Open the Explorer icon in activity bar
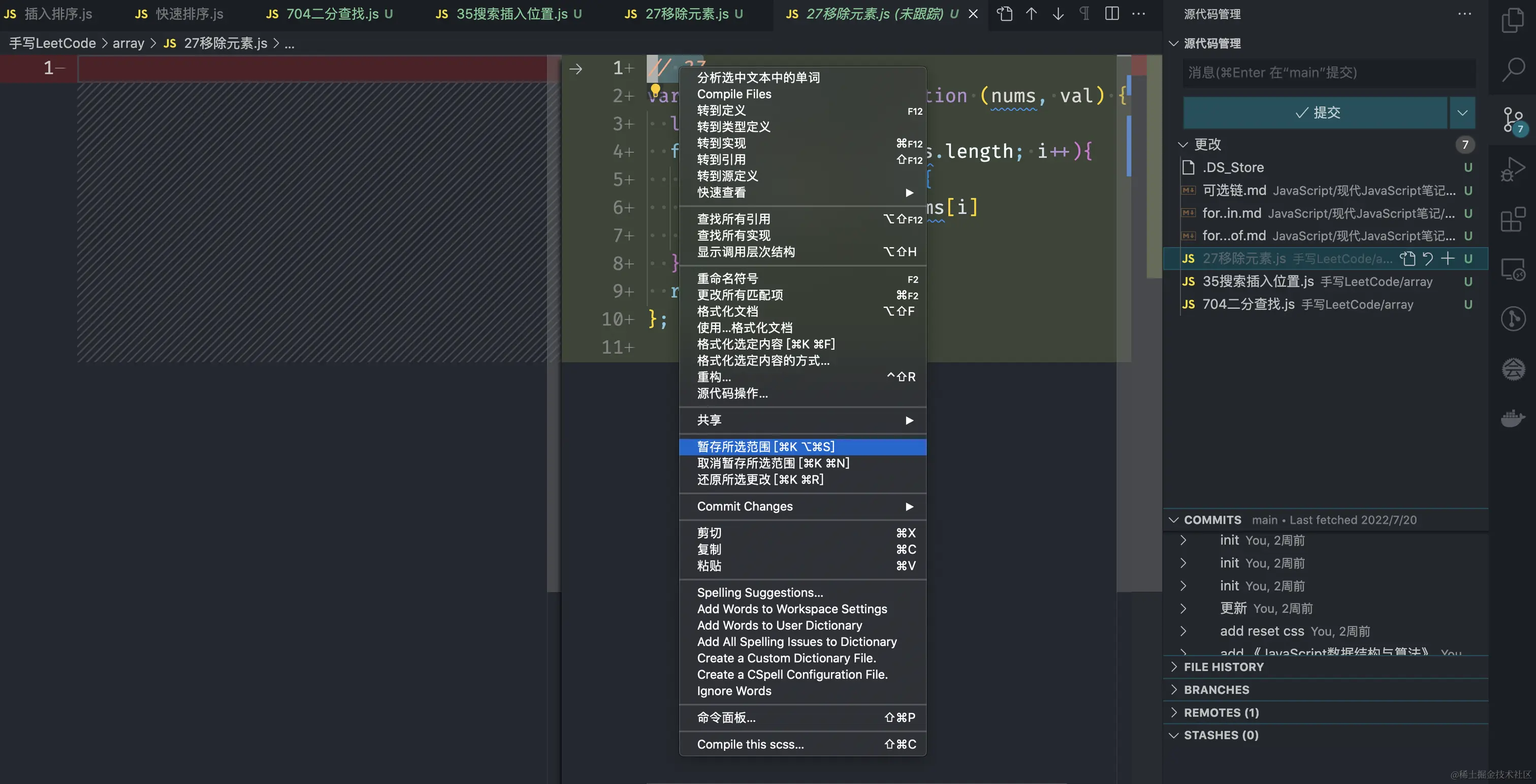 click(x=1512, y=20)
